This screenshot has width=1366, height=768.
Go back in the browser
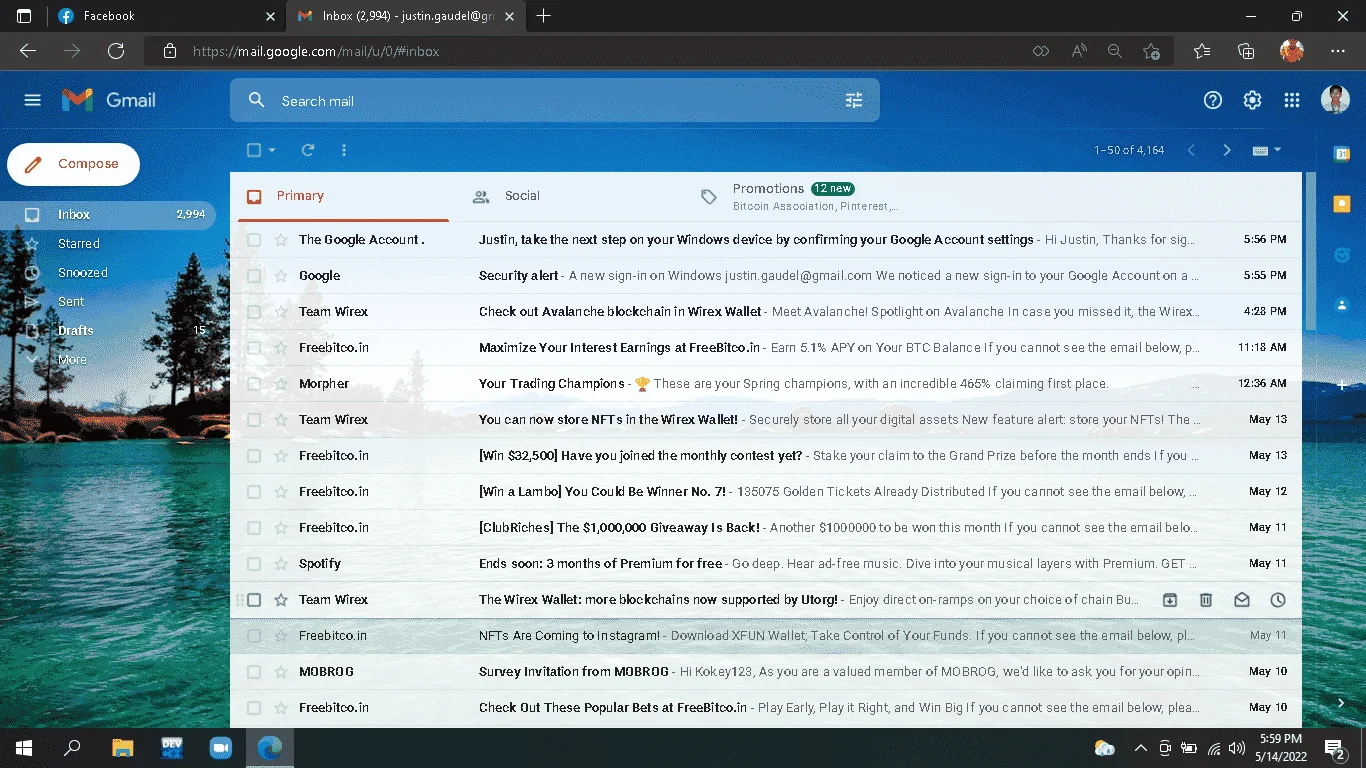[x=28, y=51]
